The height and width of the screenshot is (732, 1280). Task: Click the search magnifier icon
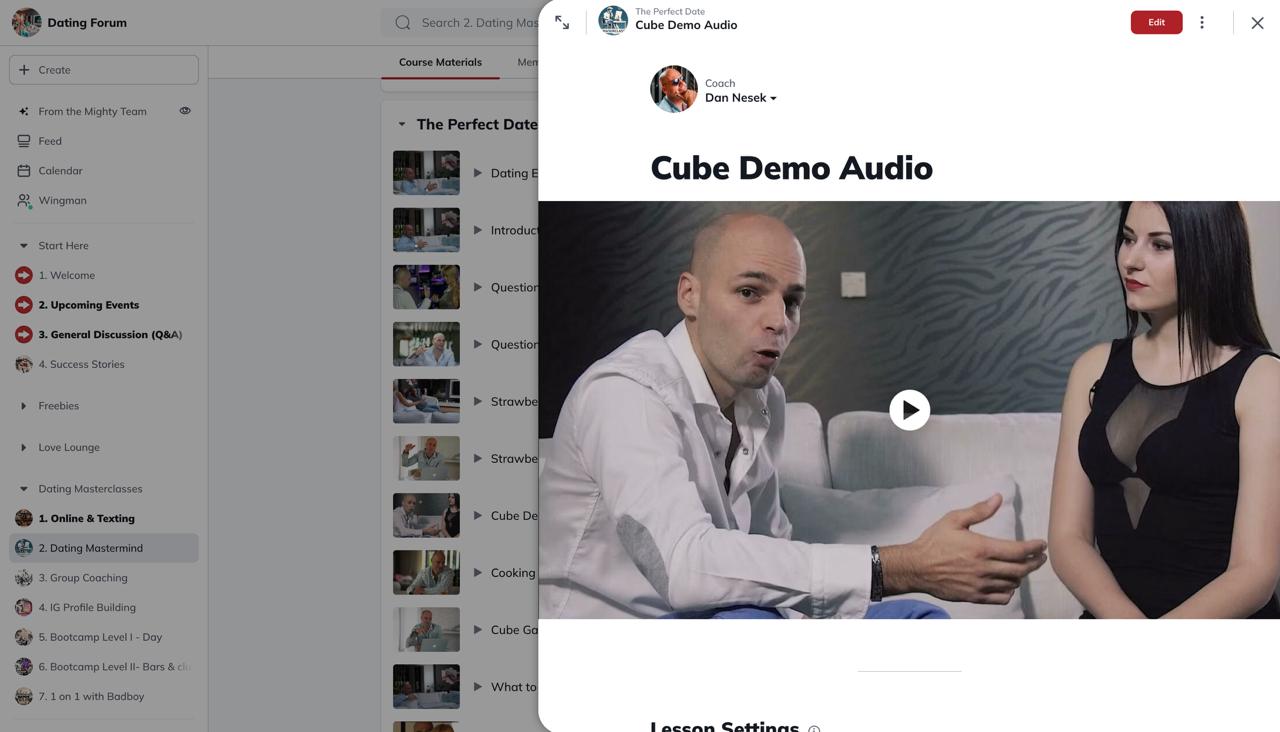pos(402,22)
